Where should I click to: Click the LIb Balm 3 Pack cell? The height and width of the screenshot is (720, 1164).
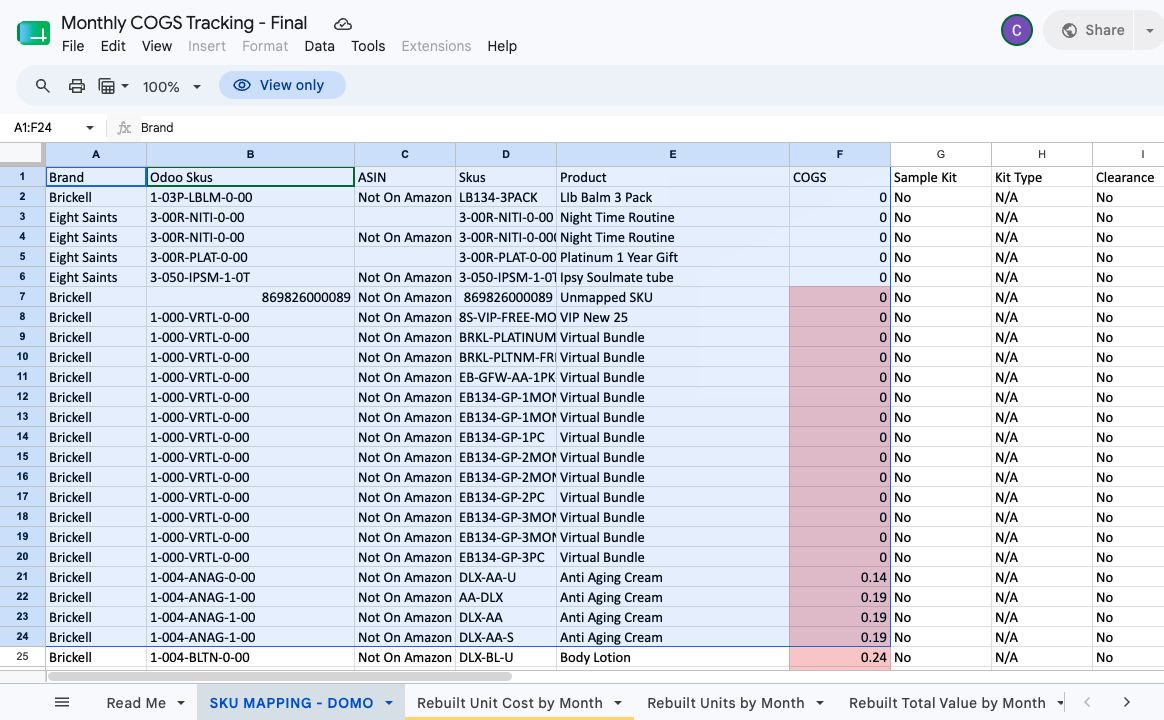click(673, 197)
